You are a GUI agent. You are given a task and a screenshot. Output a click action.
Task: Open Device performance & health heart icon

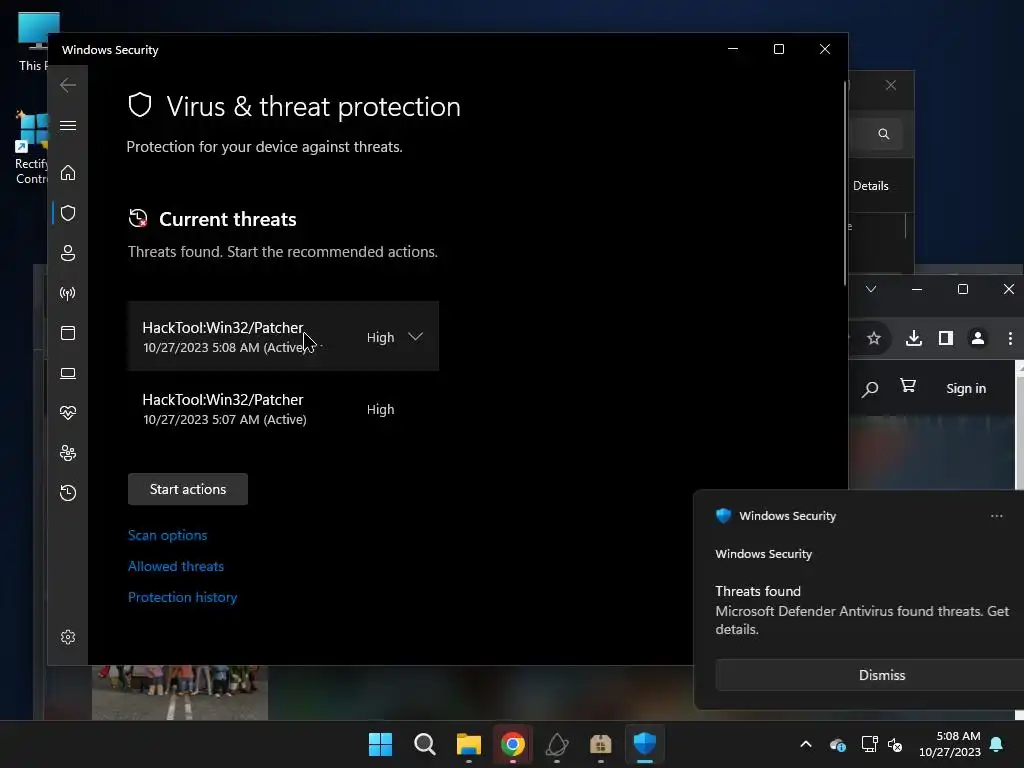pyautogui.click(x=68, y=413)
